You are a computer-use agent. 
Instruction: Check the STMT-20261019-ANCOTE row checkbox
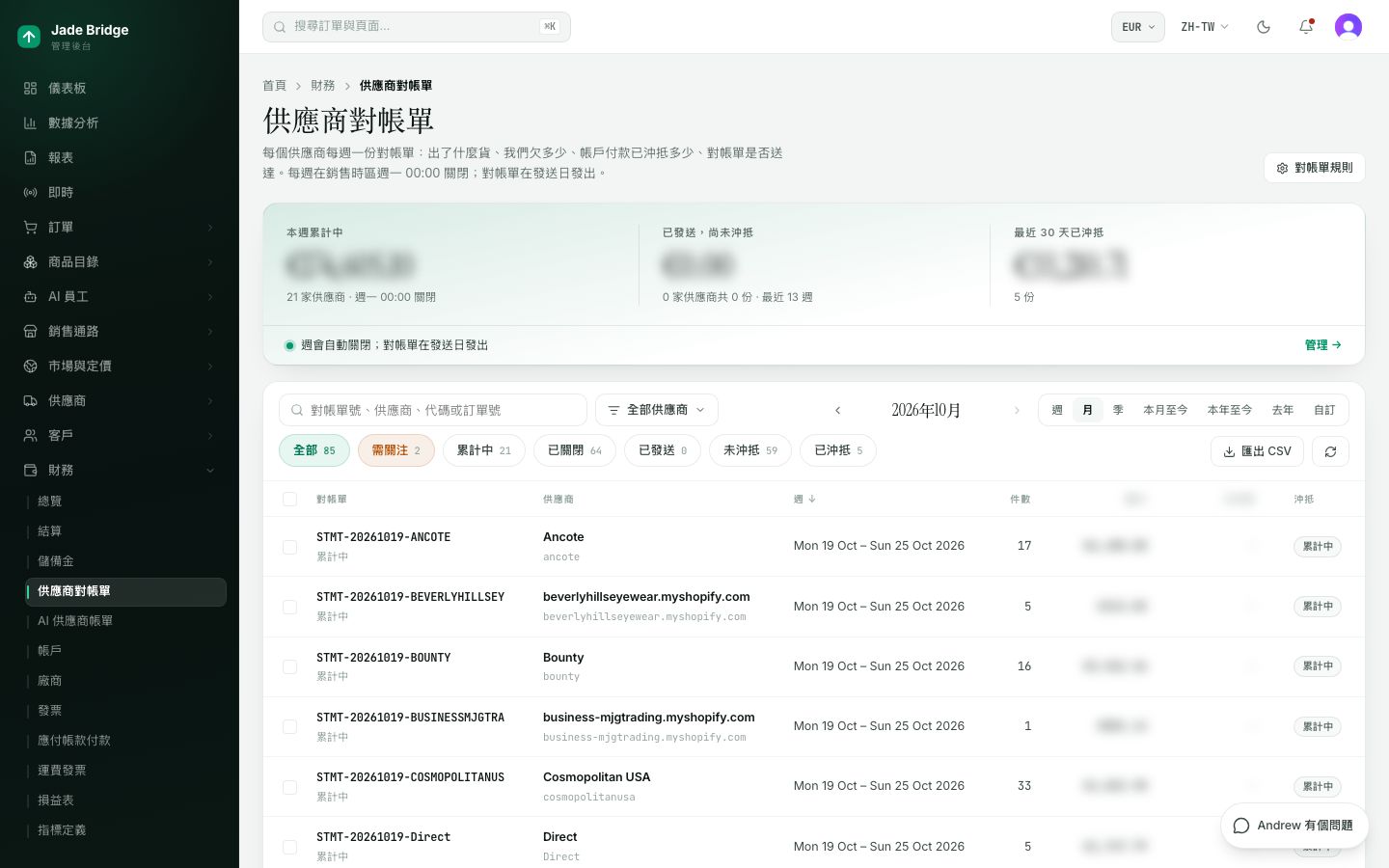289,547
